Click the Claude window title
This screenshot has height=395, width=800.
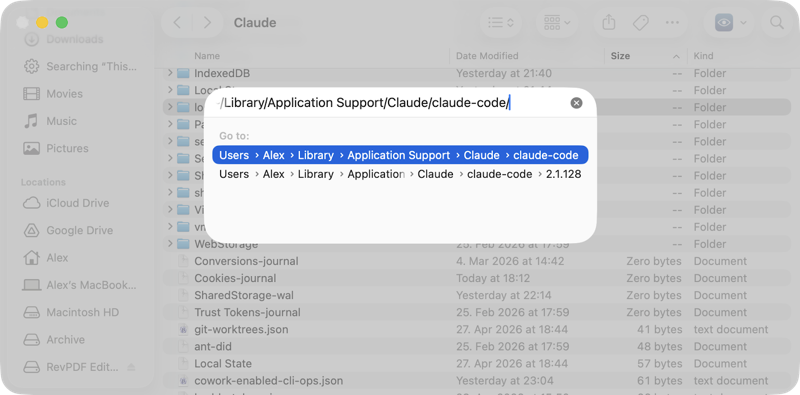pyautogui.click(x=255, y=22)
